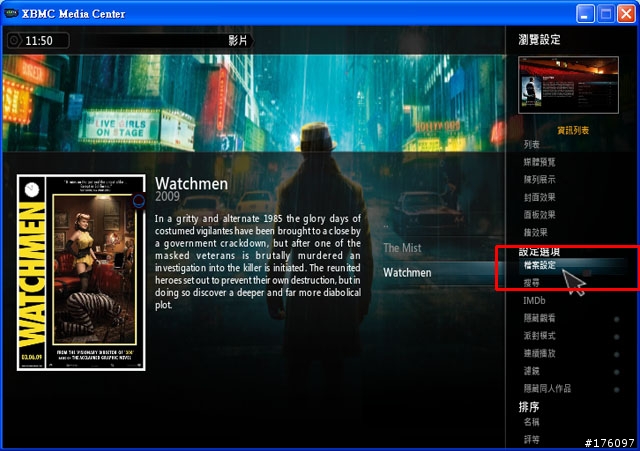Switch to the 媒體預覽 view
The image size is (640, 451).
[540, 162]
